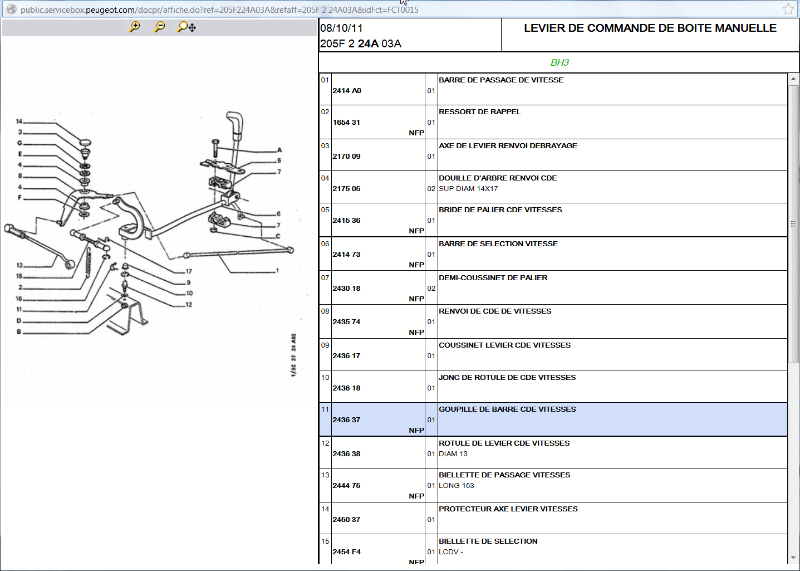This screenshot has height=571, width=800.
Task: Select part number 2436 38
Action: click(346, 453)
